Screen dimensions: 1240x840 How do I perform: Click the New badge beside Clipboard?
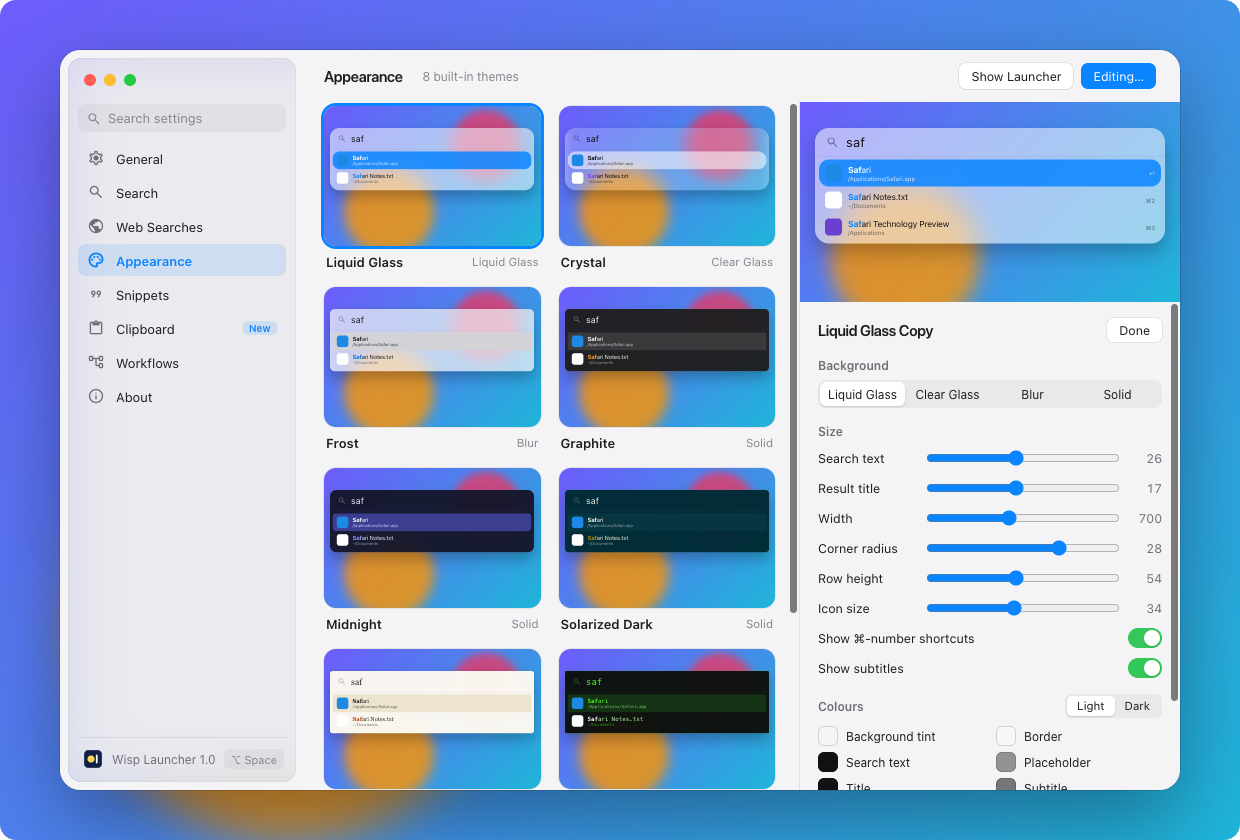click(260, 329)
